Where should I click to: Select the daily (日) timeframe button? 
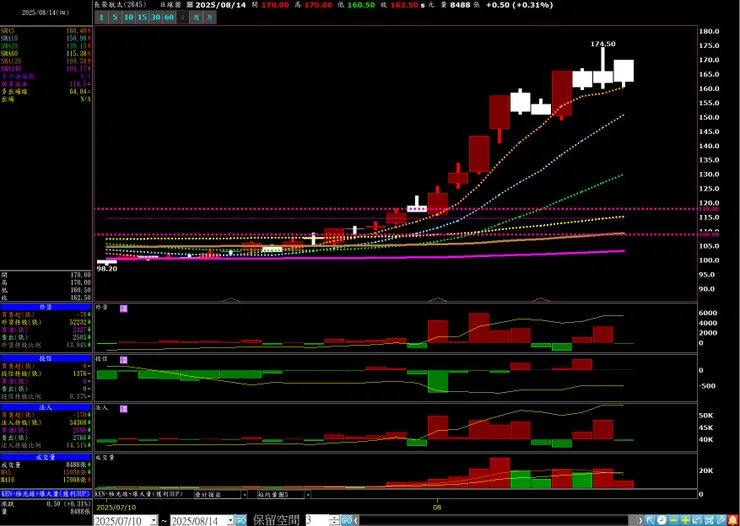[183, 17]
